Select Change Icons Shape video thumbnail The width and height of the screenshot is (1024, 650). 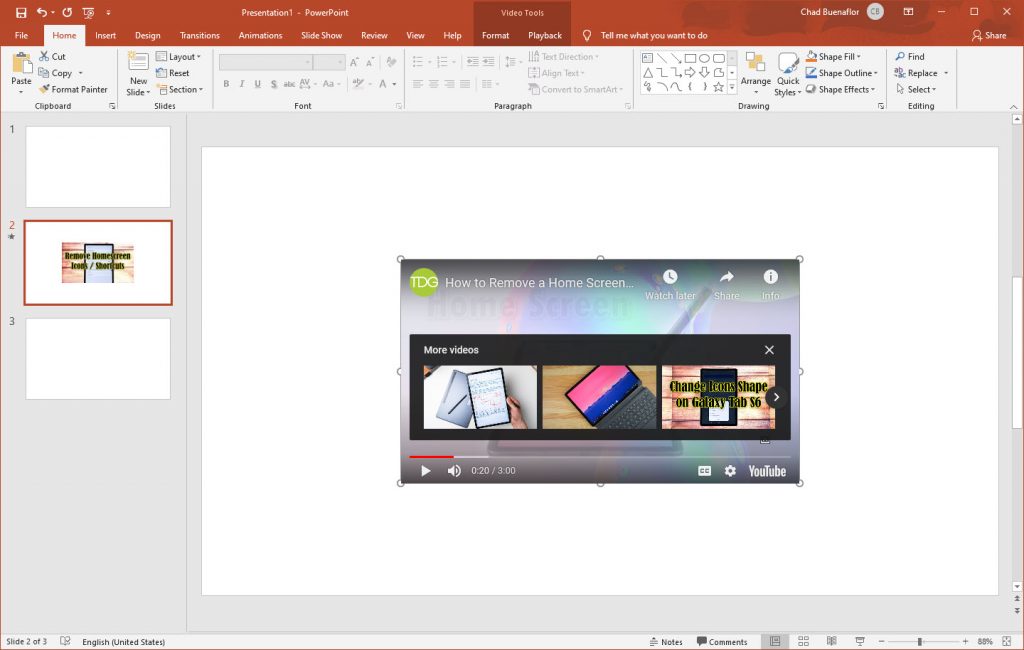(x=718, y=397)
